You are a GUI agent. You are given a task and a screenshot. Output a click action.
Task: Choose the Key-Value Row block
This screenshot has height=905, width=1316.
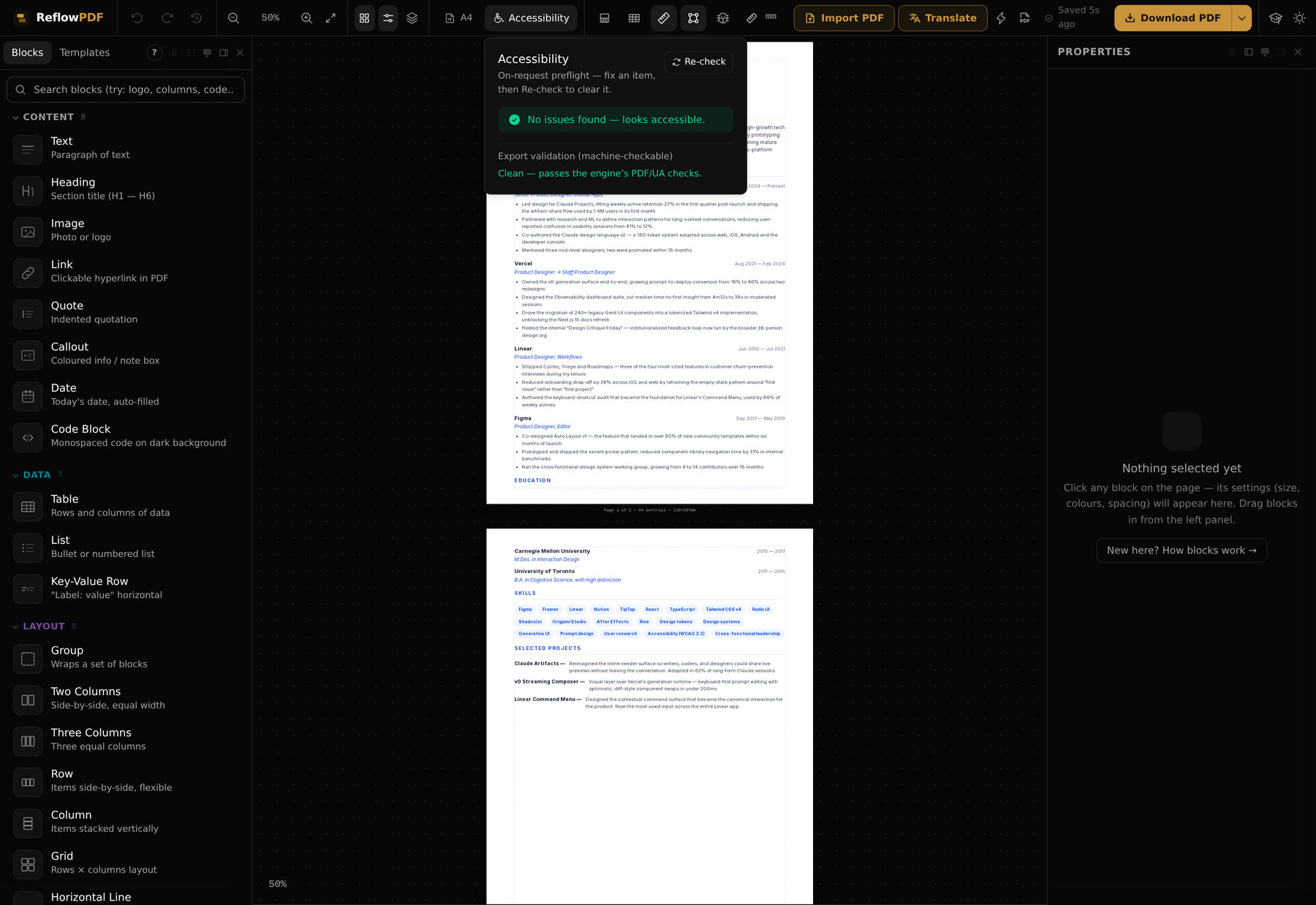coord(126,588)
